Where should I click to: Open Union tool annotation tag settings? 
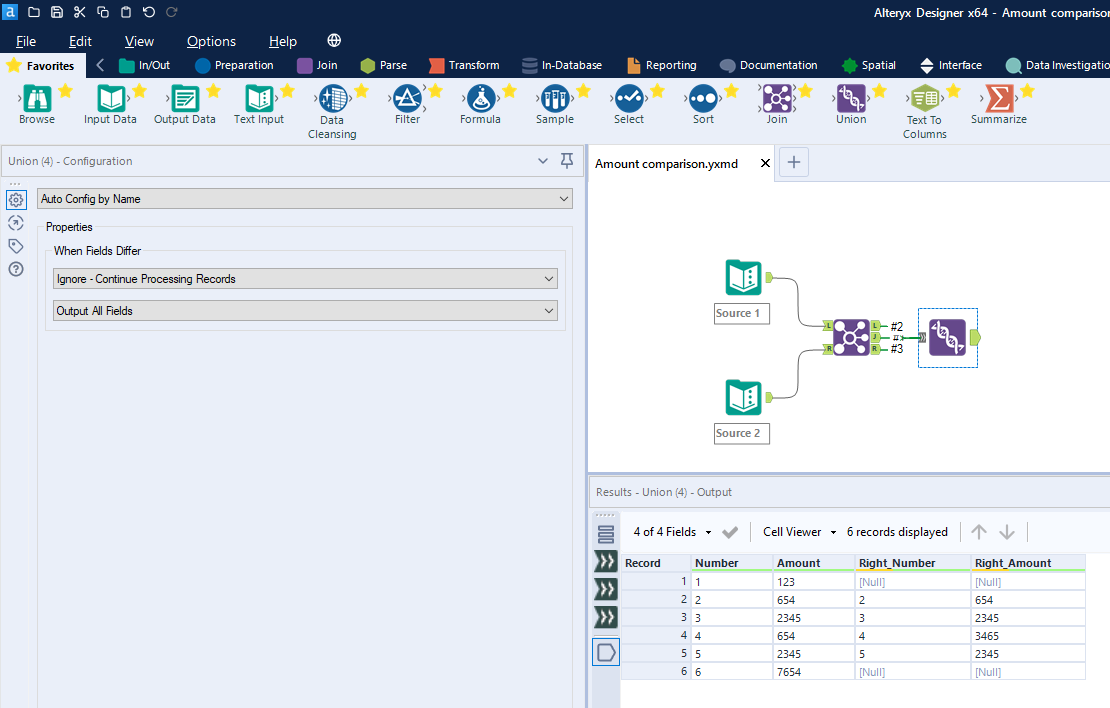tap(15, 245)
